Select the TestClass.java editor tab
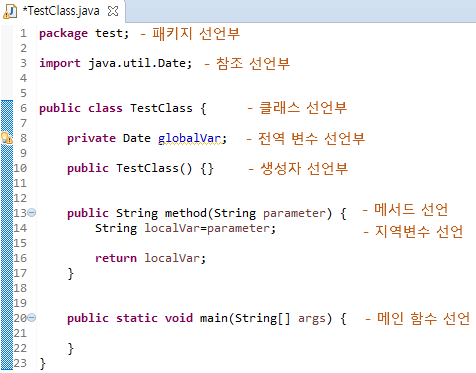 (x=63, y=11)
